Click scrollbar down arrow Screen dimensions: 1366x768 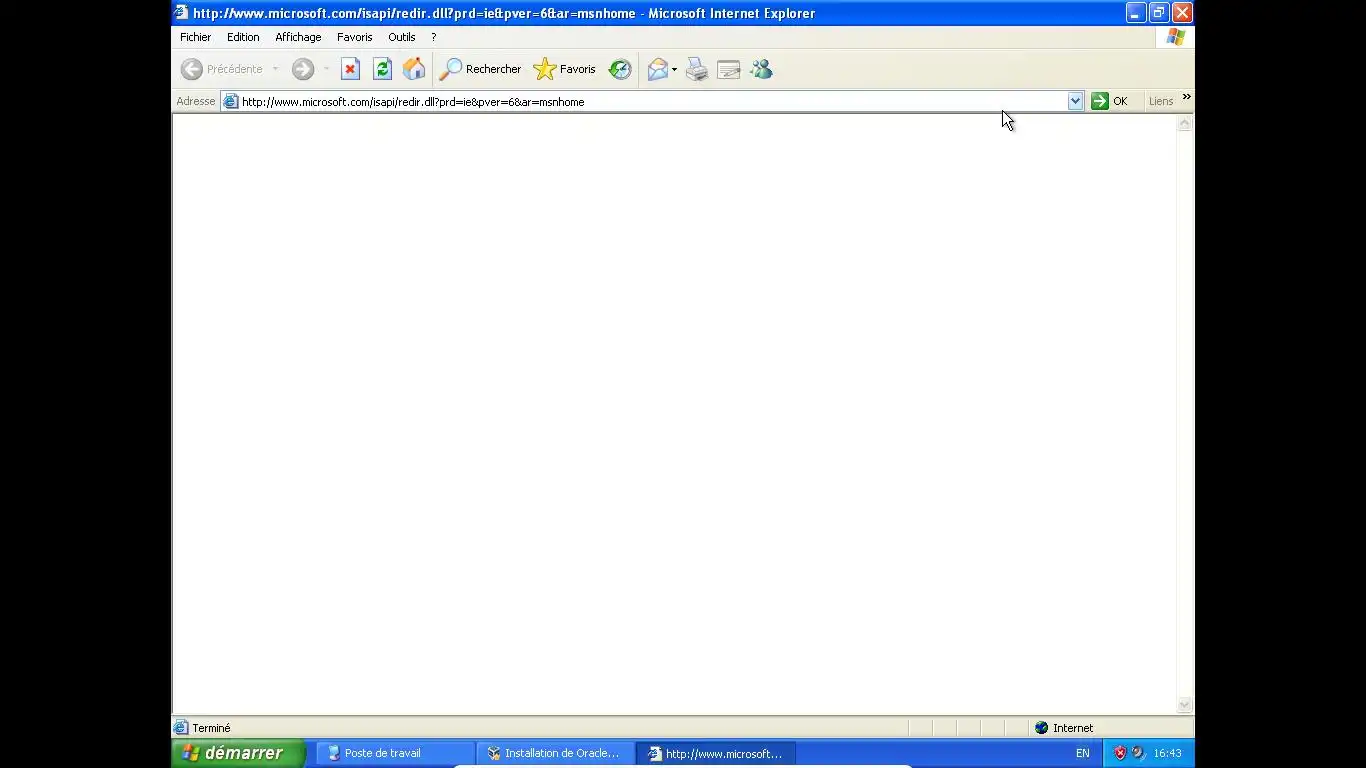(1185, 705)
